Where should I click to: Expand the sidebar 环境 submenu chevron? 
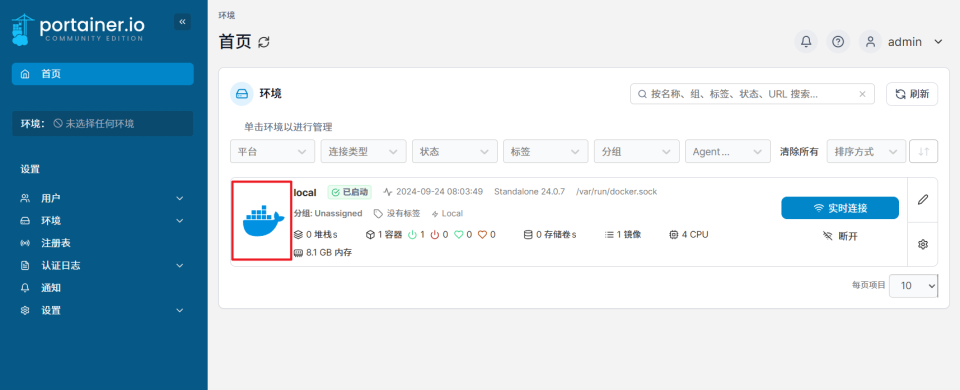point(179,221)
